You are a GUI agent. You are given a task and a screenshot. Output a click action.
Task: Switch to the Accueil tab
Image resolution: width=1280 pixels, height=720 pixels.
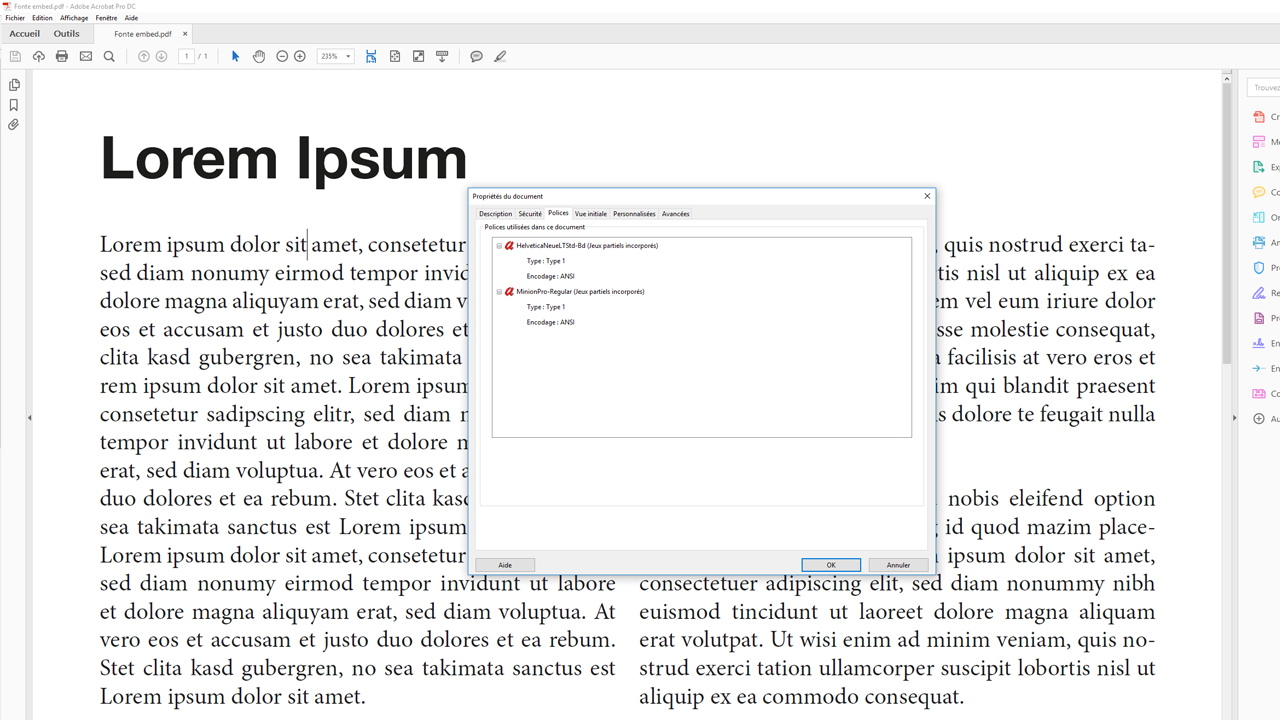25,34
